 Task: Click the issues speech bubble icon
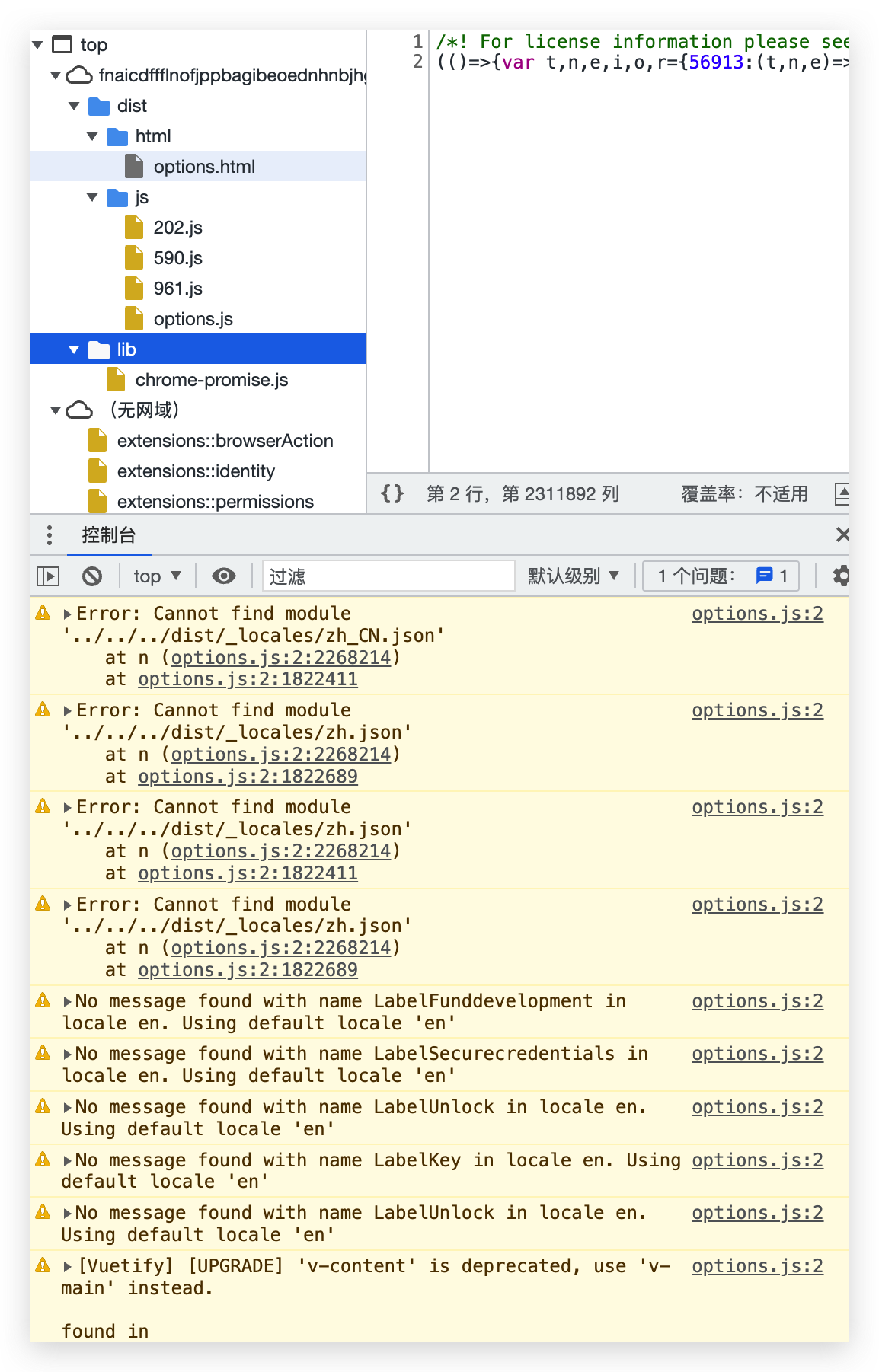pos(764,576)
